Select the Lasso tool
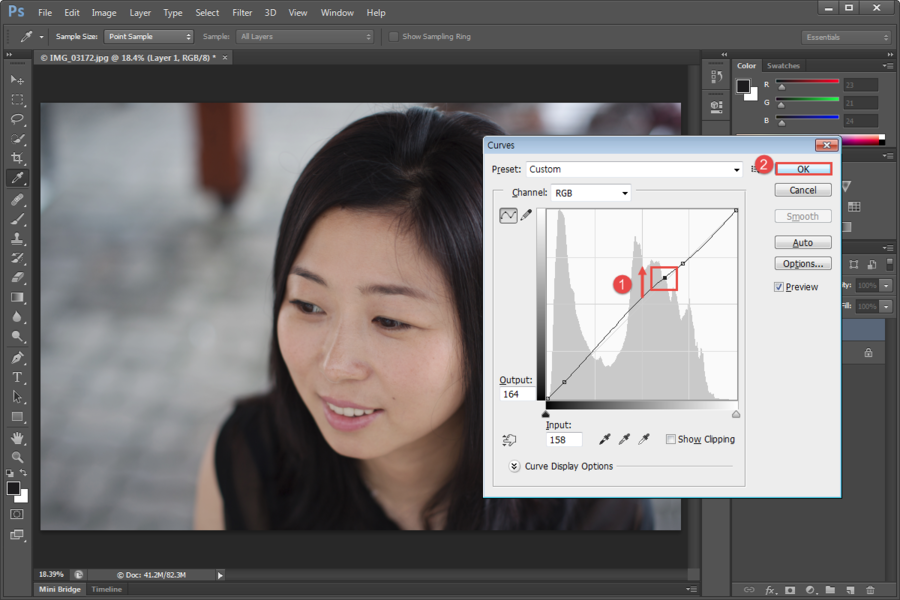The image size is (900, 600). tap(17, 119)
